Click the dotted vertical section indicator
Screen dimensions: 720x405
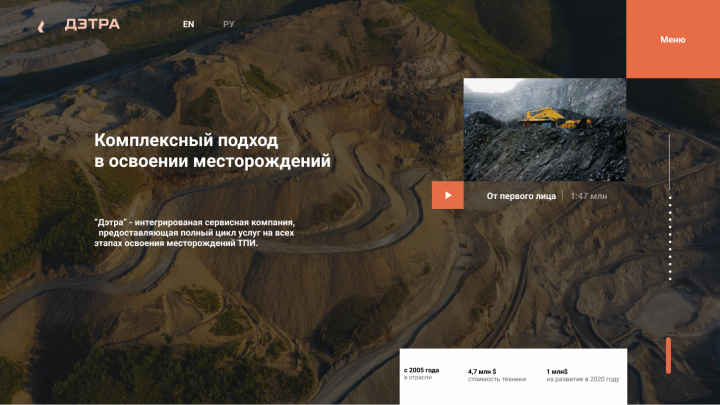click(x=670, y=238)
